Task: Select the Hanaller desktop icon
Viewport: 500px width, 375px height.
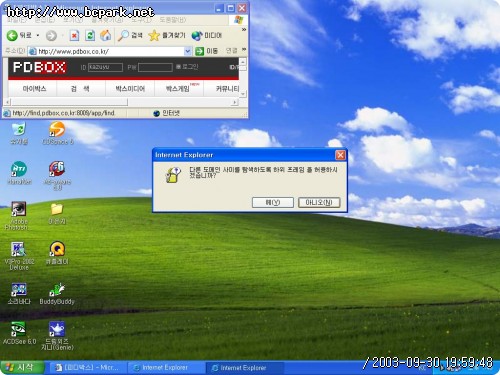Action: [19, 173]
